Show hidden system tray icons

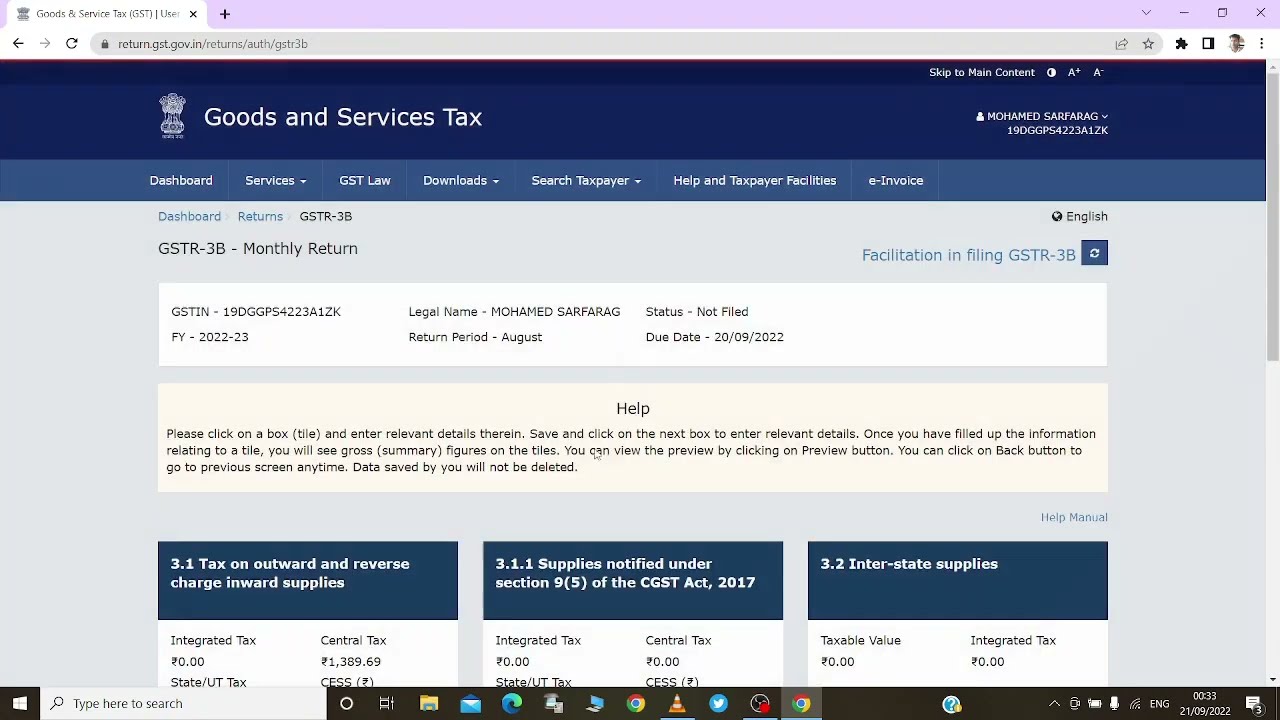pos(1054,703)
